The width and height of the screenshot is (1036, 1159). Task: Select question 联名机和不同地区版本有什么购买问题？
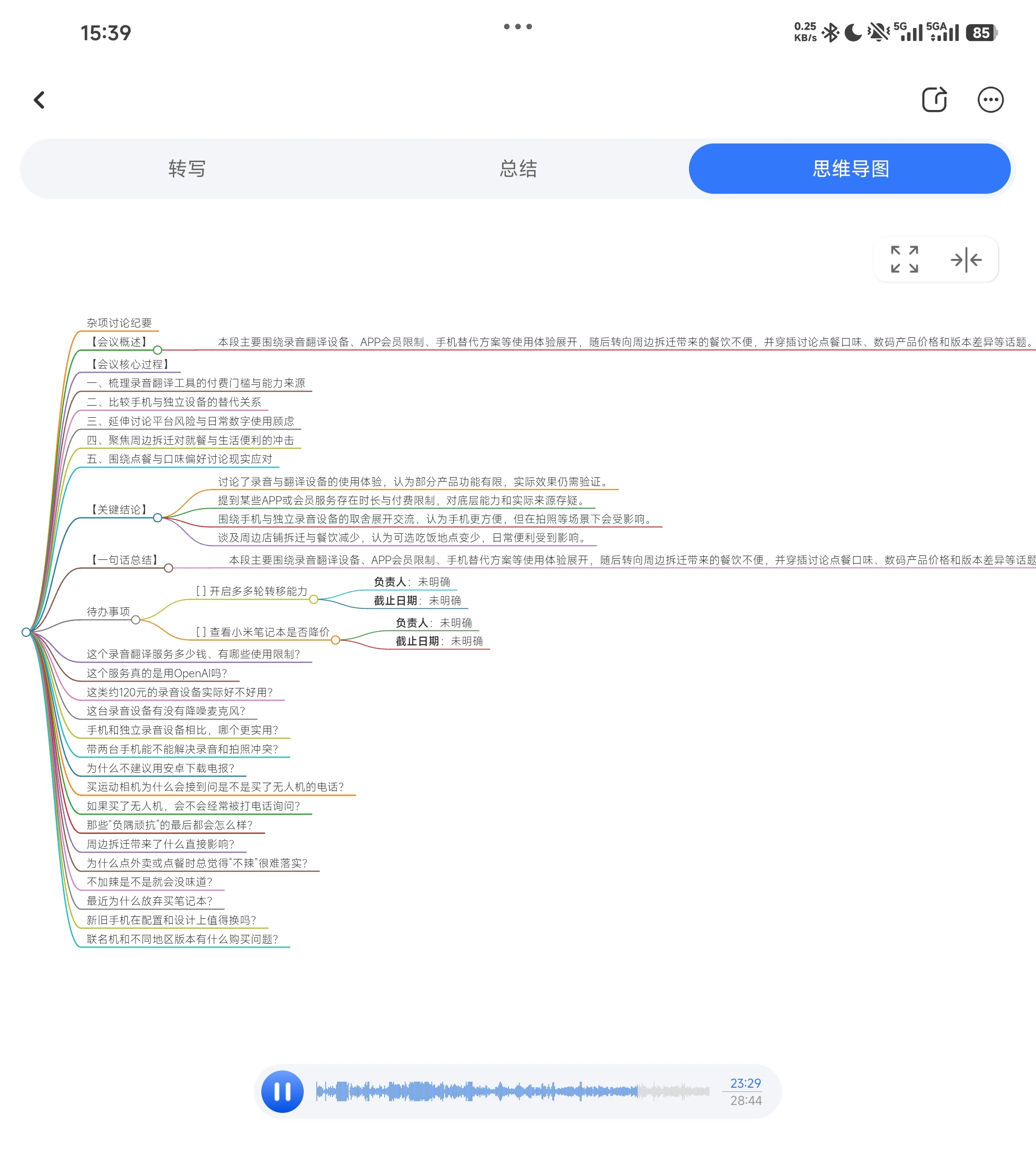point(183,939)
